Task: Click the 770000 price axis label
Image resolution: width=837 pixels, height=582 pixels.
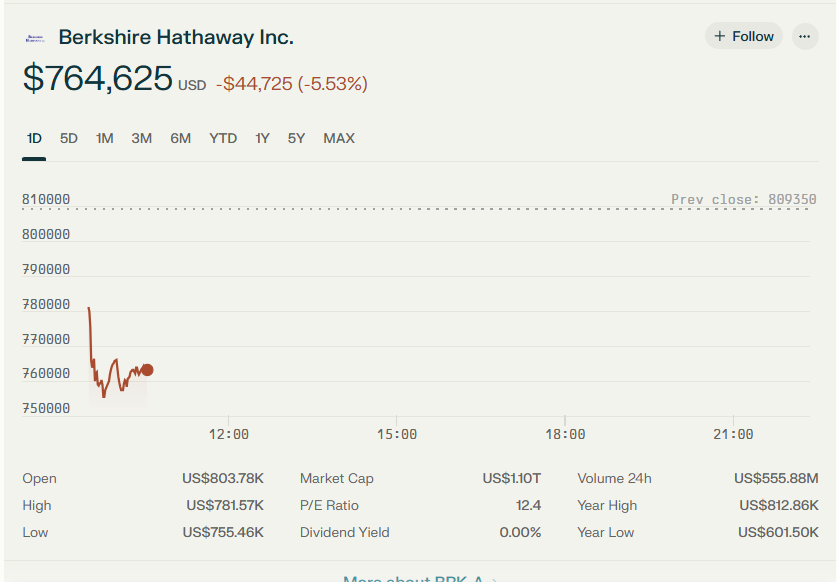Action: pyautogui.click(x=46, y=339)
